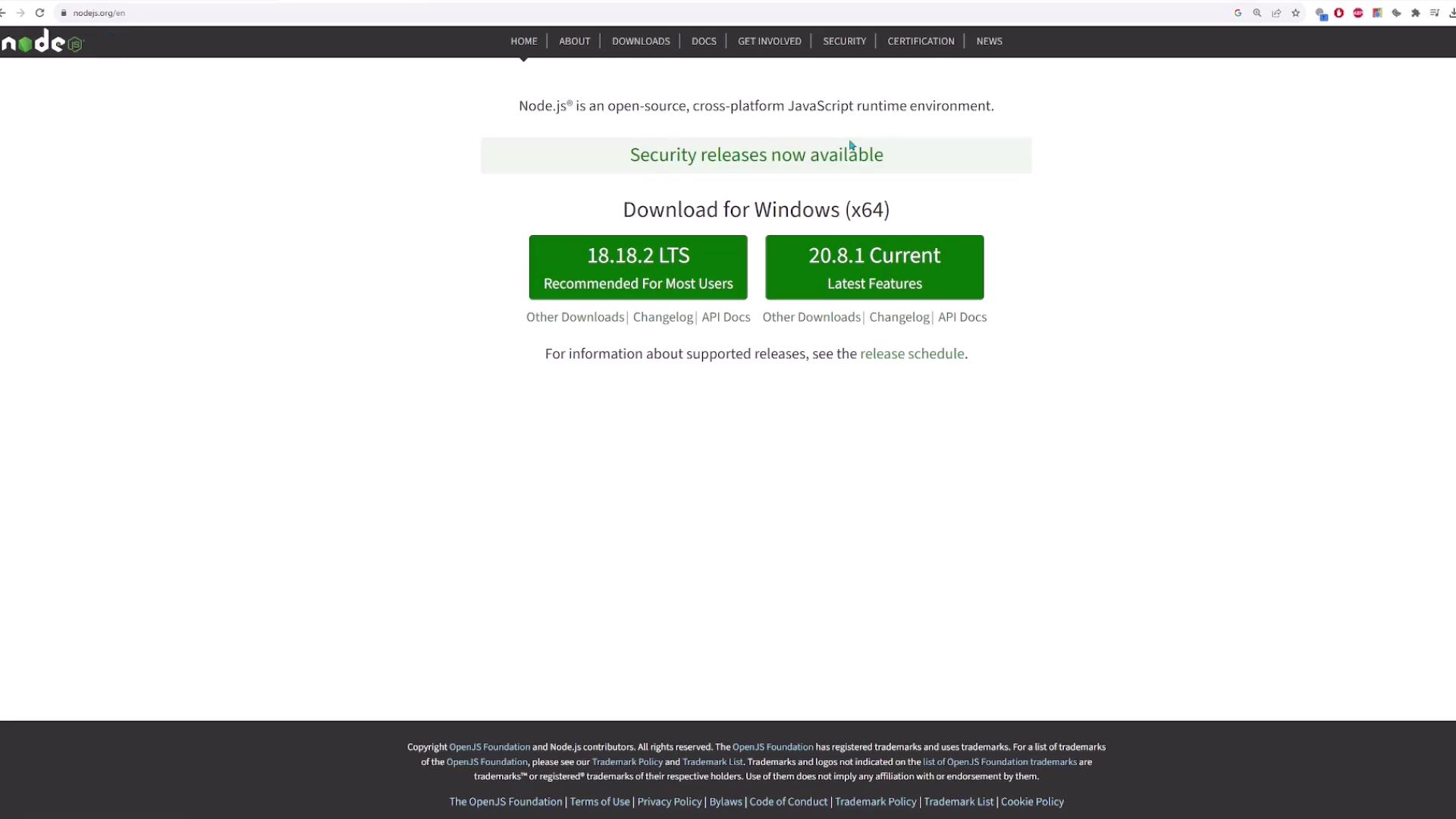This screenshot has width=1456, height=819.
Task: Click Security releases now available banner
Action: pyautogui.click(x=755, y=155)
